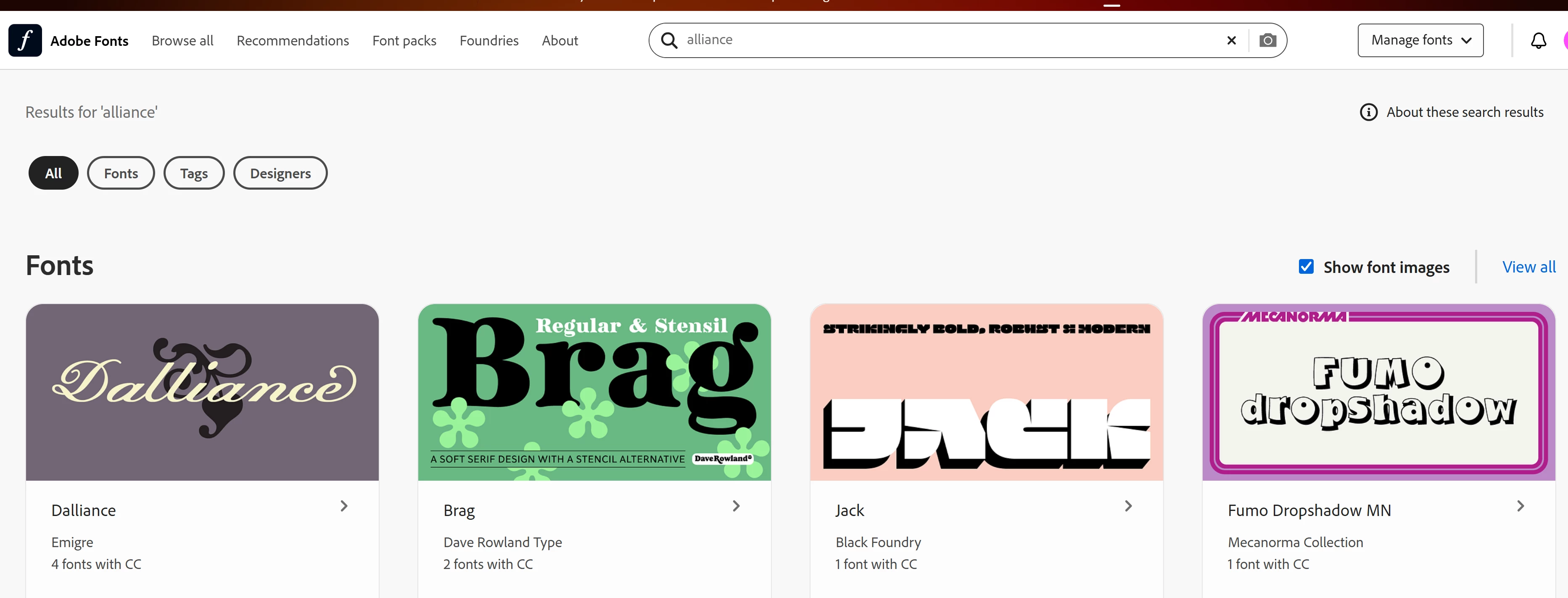The image size is (1568, 598).
Task: Click into the alliance search field
Action: (x=943, y=40)
